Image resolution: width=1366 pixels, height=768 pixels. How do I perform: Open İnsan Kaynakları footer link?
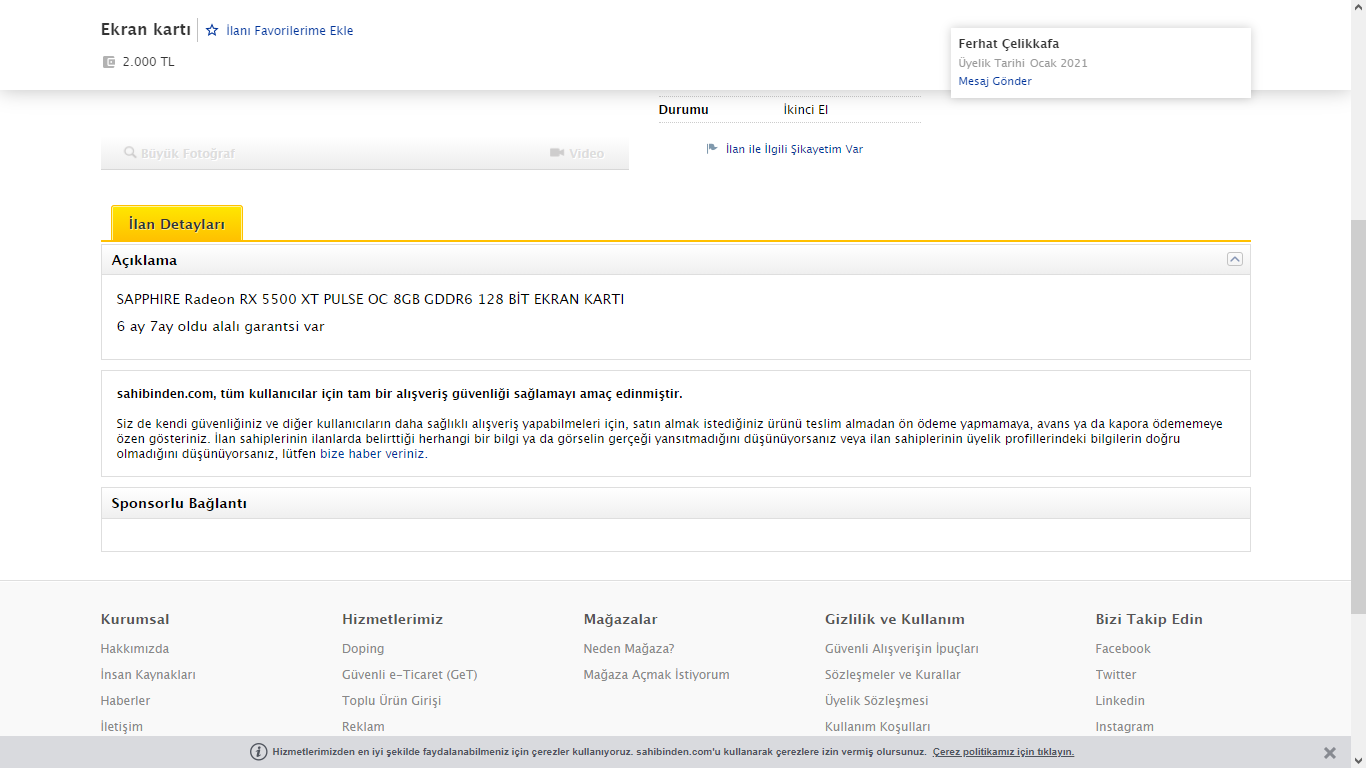pos(148,675)
